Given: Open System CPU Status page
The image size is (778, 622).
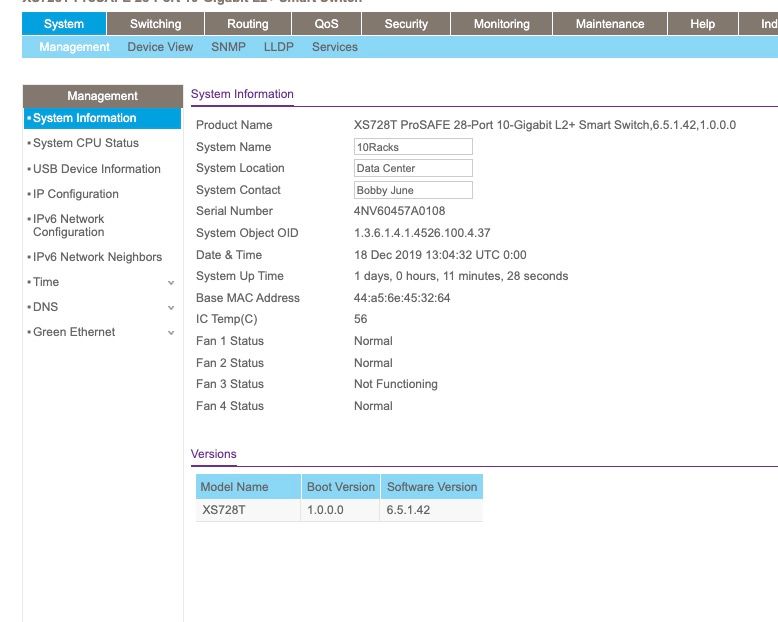Looking at the screenshot, I should pyautogui.click(x=85, y=143).
